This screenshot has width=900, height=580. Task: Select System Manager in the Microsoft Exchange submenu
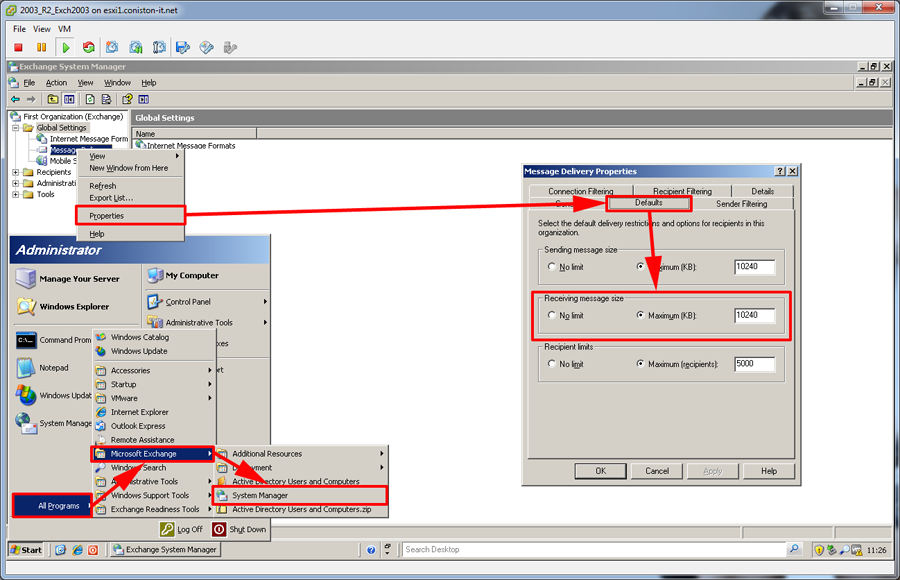pos(300,495)
